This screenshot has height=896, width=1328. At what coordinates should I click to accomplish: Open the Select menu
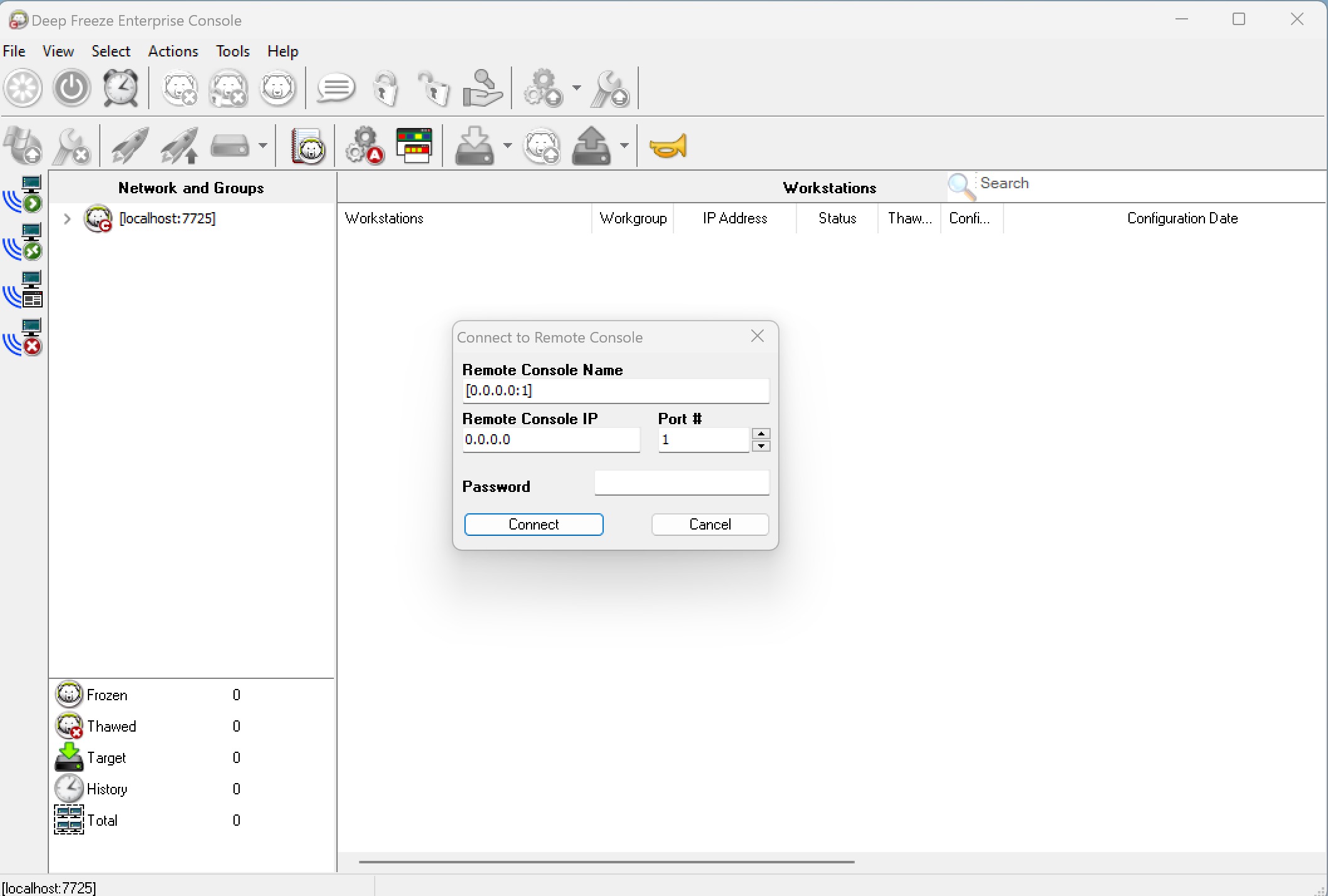(x=111, y=51)
